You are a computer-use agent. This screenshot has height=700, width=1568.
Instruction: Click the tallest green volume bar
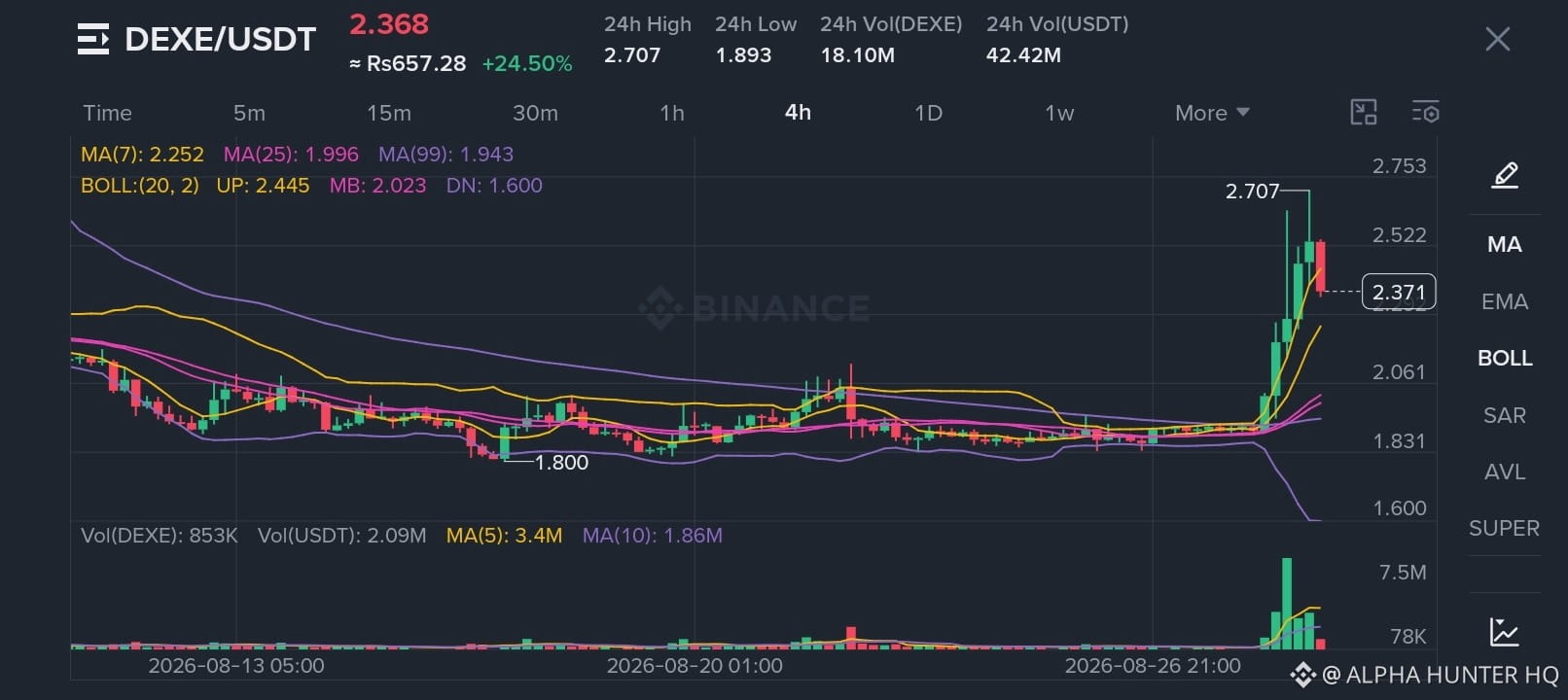[1287, 603]
